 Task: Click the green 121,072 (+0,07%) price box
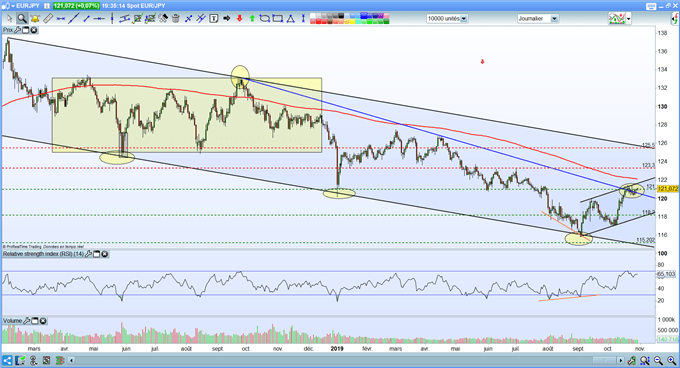76,6
